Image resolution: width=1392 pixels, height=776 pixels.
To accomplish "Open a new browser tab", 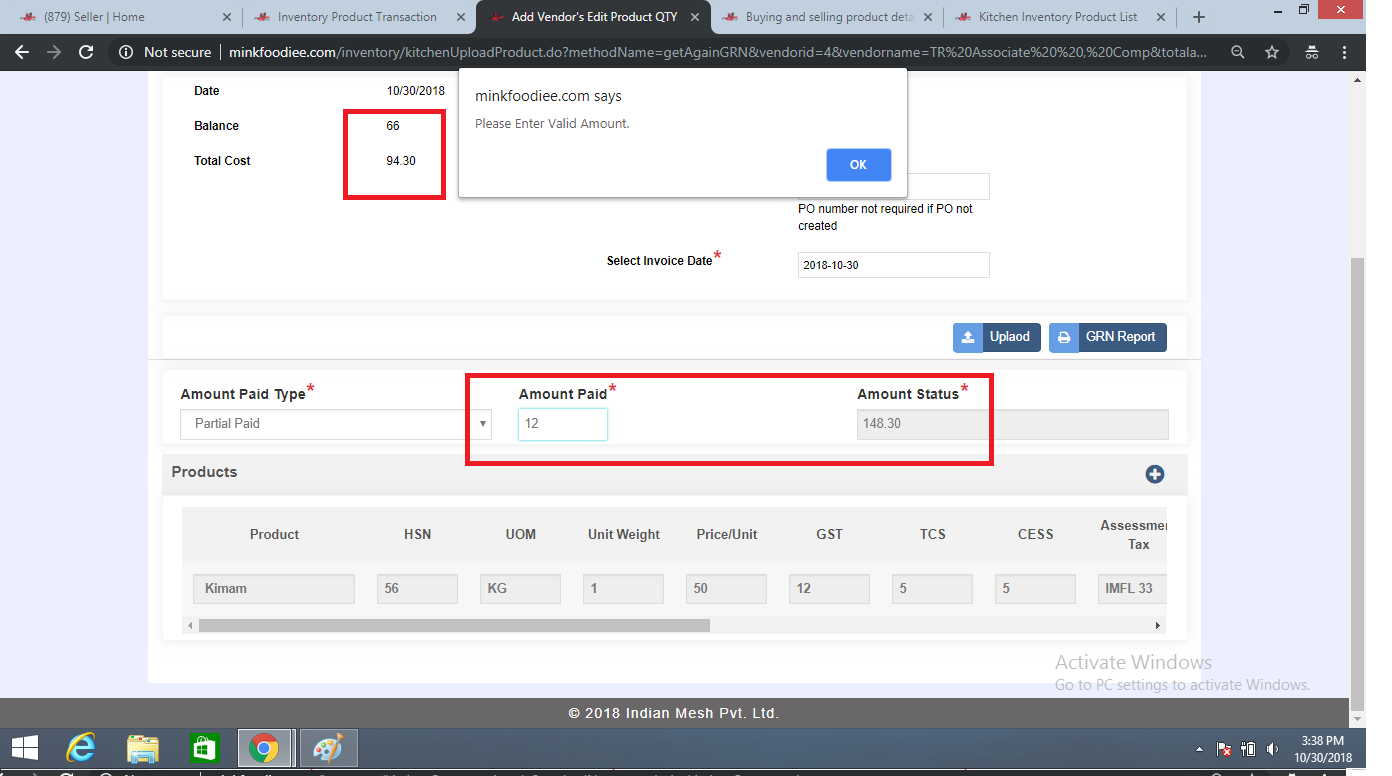I will (x=1199, y=17).
